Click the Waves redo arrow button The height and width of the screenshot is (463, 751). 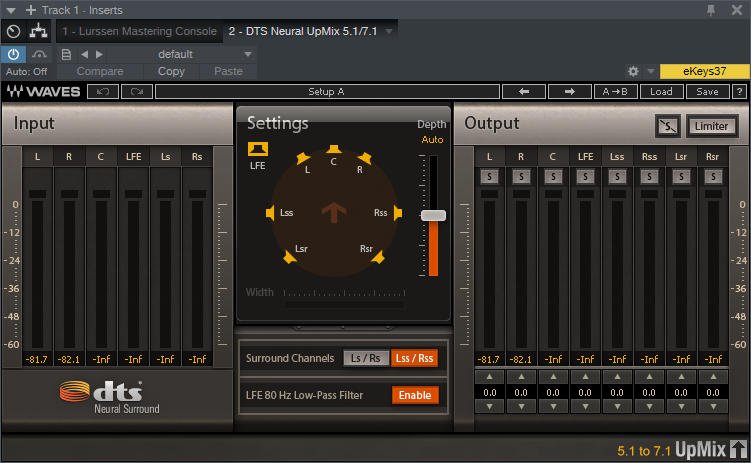point(137,91)
